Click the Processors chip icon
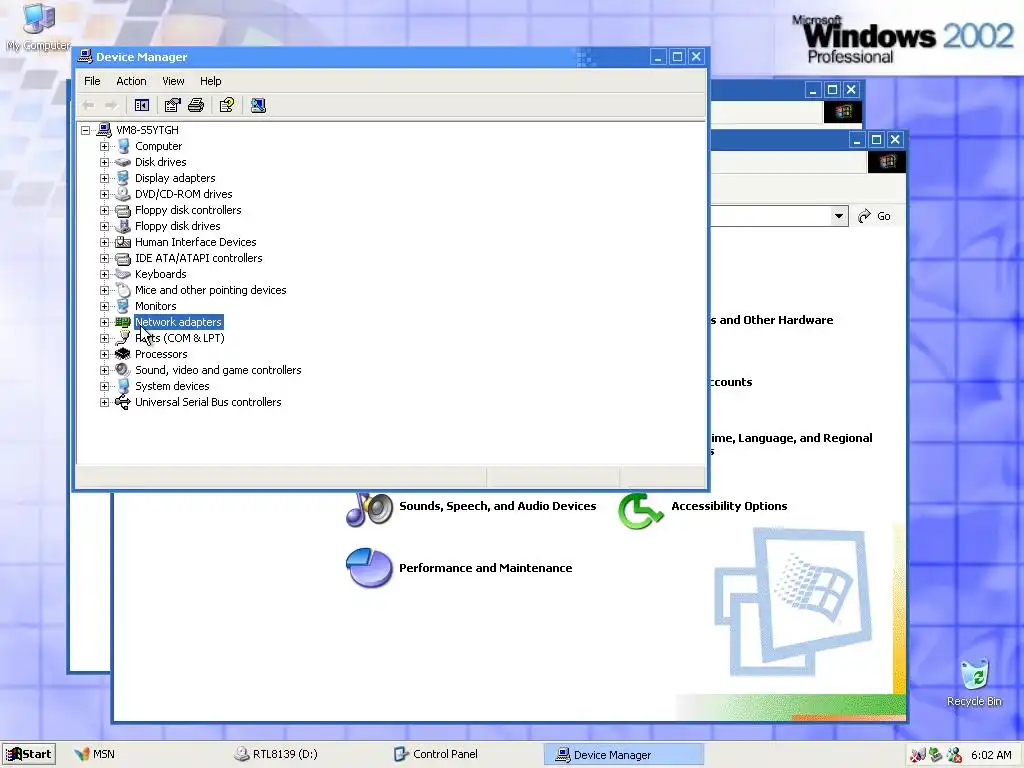The image size is (1024, 768). pyautogui.click(x=123, y=354)
